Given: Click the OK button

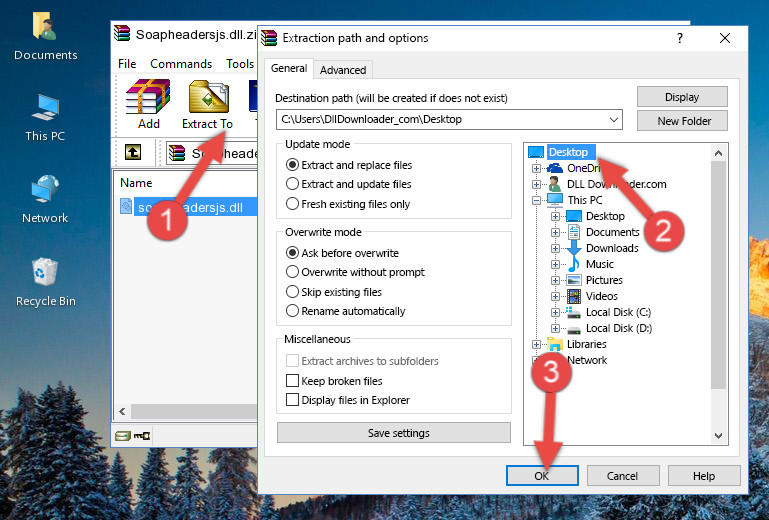Looking at the screenshot, I should click(542, 476).
